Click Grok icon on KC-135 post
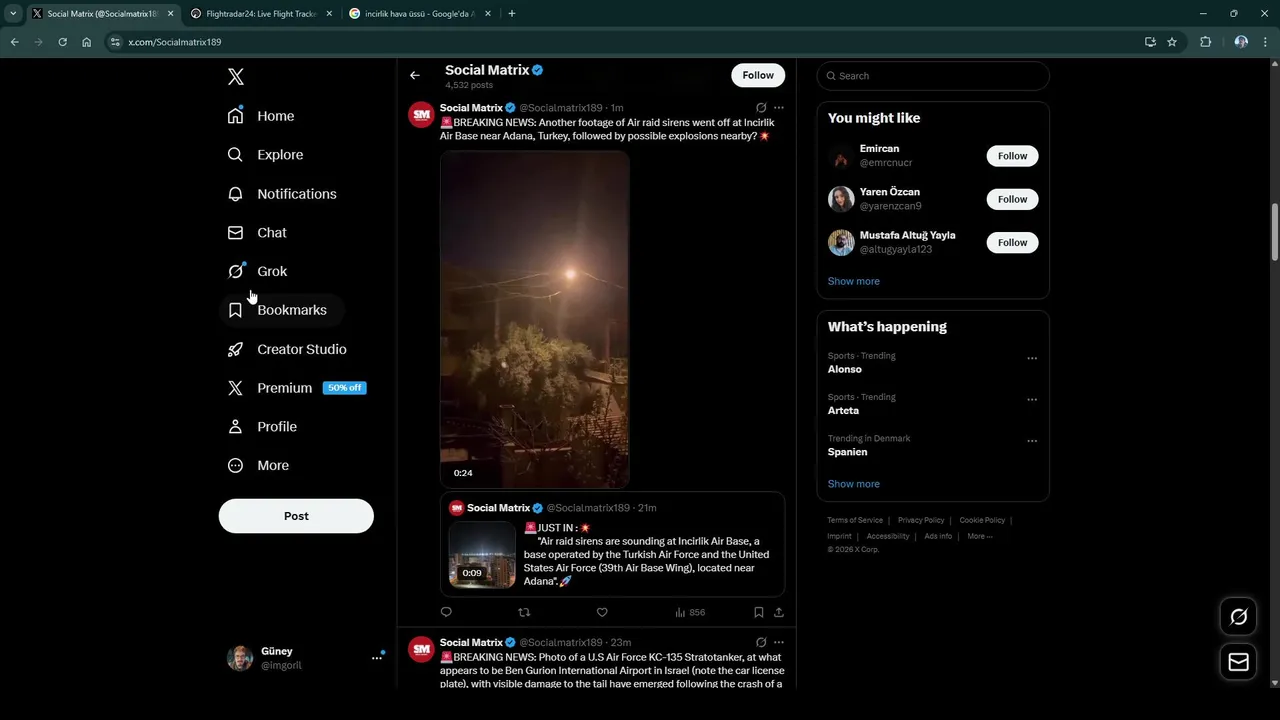Screen dimensions: 1280x720 tap(761, 643)
